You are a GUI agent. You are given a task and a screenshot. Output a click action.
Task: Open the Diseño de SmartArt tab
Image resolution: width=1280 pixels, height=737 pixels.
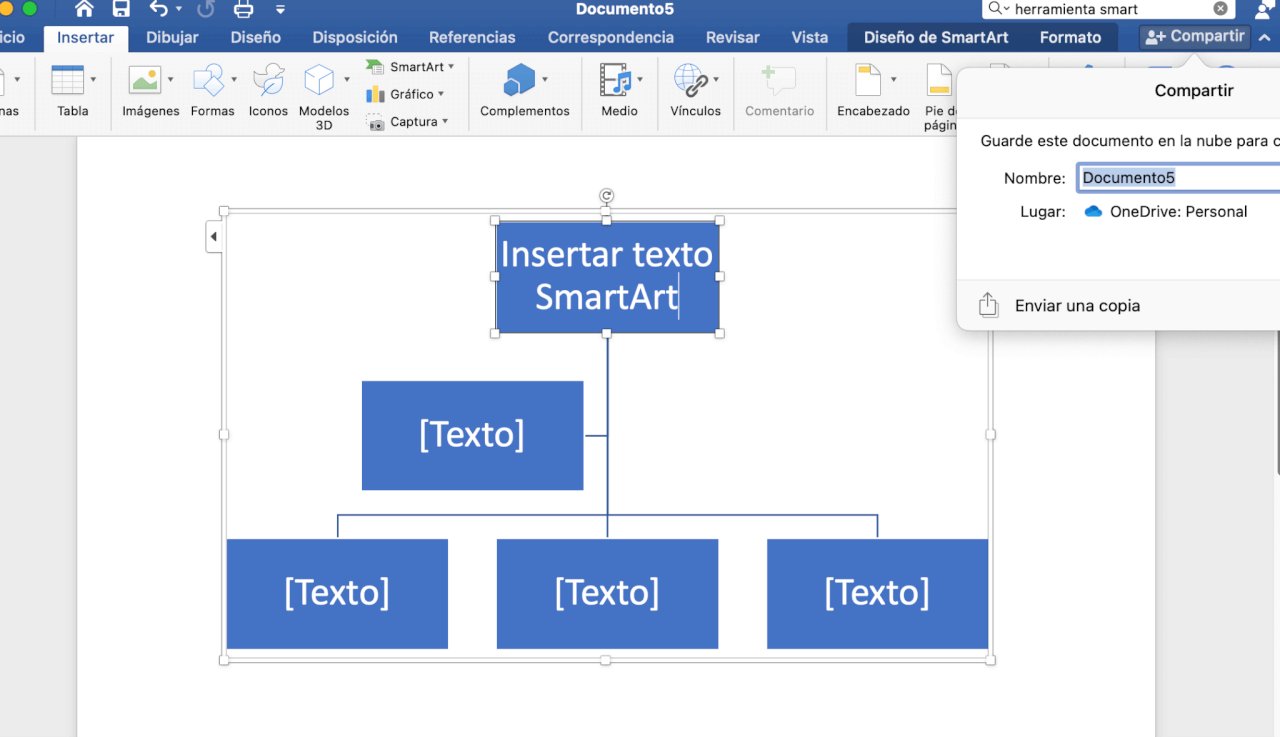(935, 38)
